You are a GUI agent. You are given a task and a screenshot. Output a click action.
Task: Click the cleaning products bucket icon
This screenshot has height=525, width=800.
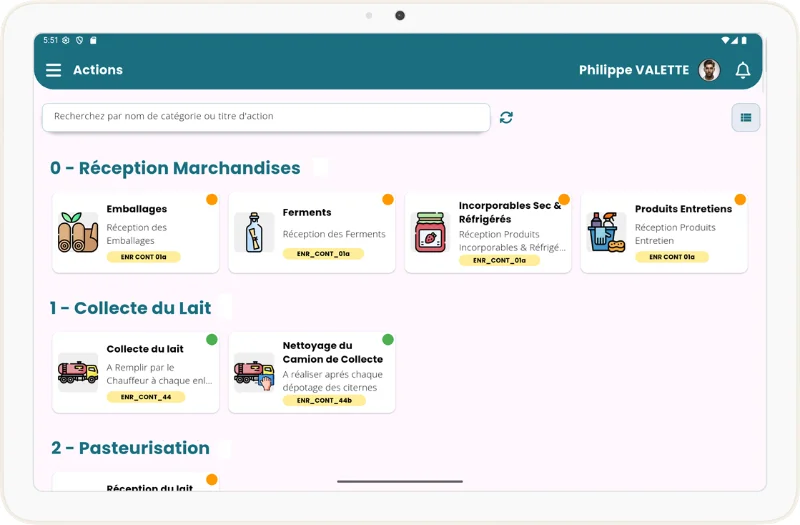(606, 233)
